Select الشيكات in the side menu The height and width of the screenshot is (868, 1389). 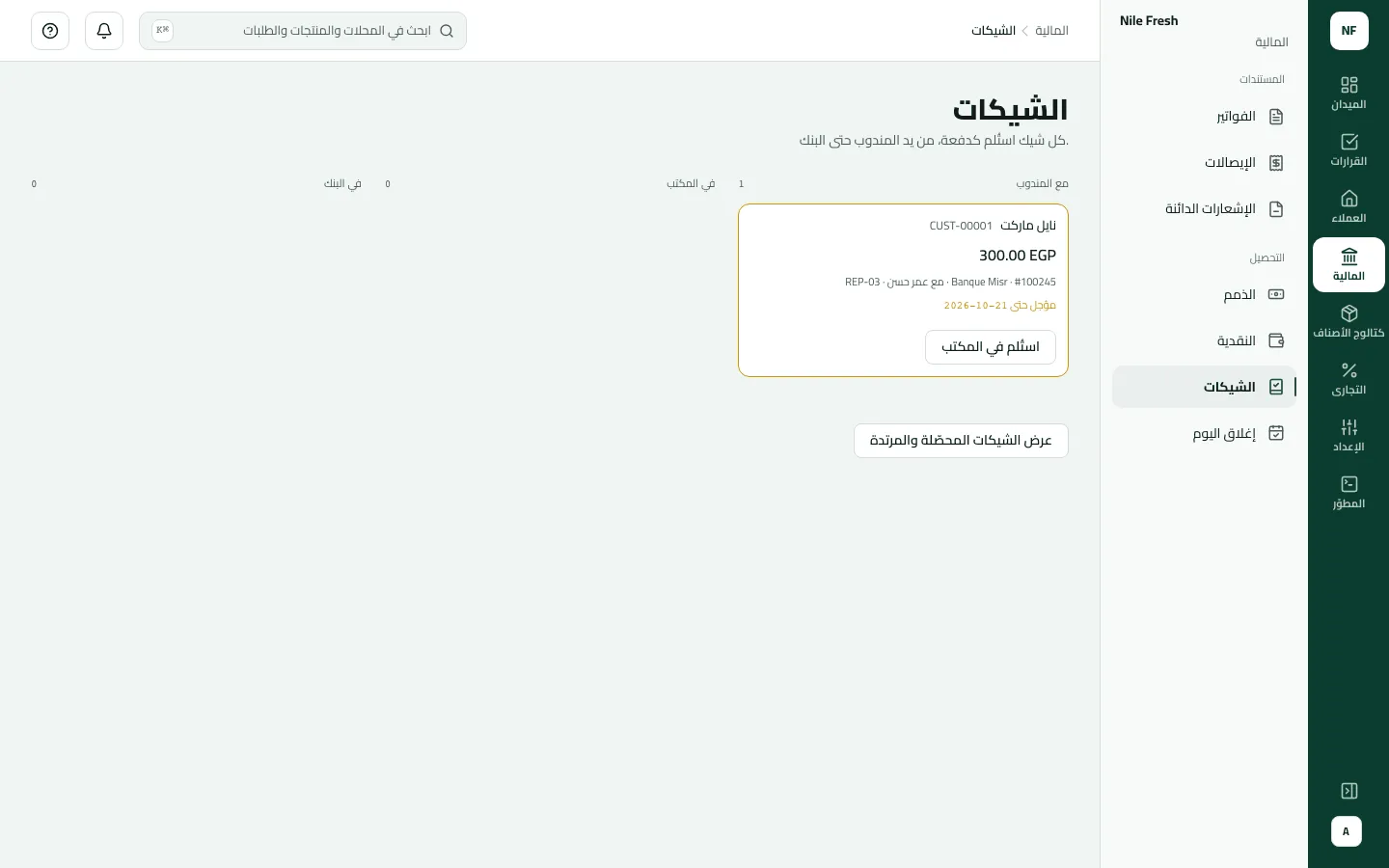point(1204,387)
